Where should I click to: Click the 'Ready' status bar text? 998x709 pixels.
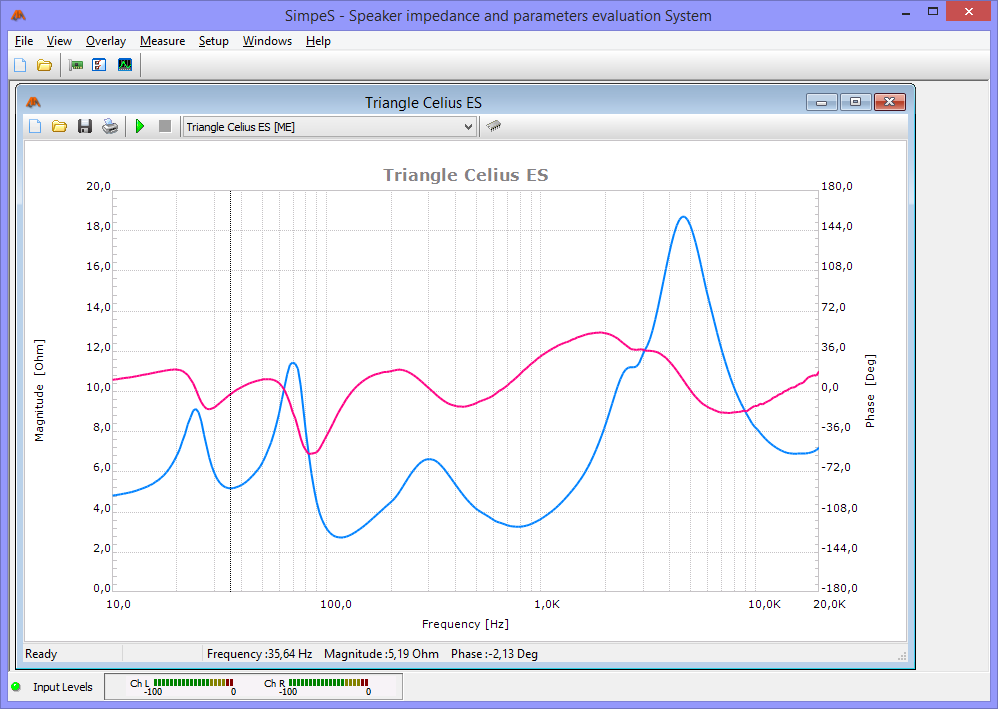click(41, 654)
